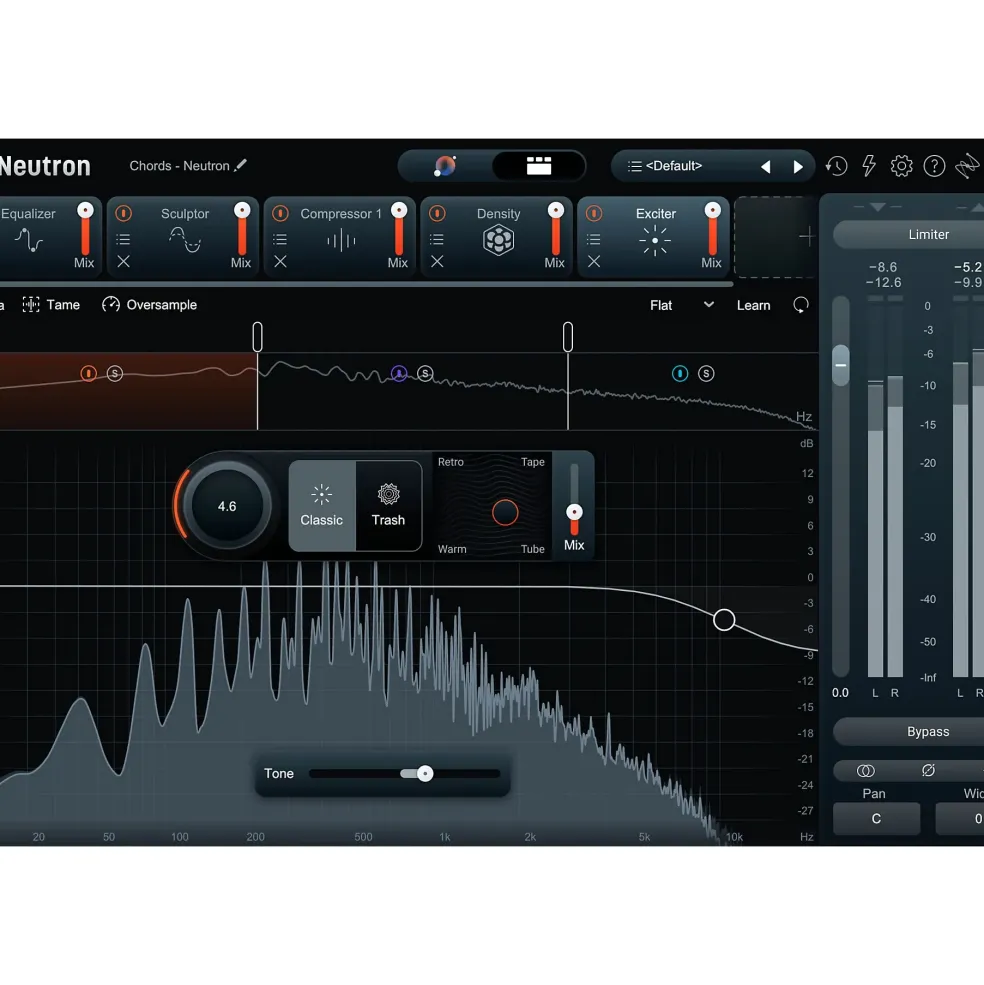
Task: Click the Compressor 1 Mix slider
Action: tap(399, 229)
